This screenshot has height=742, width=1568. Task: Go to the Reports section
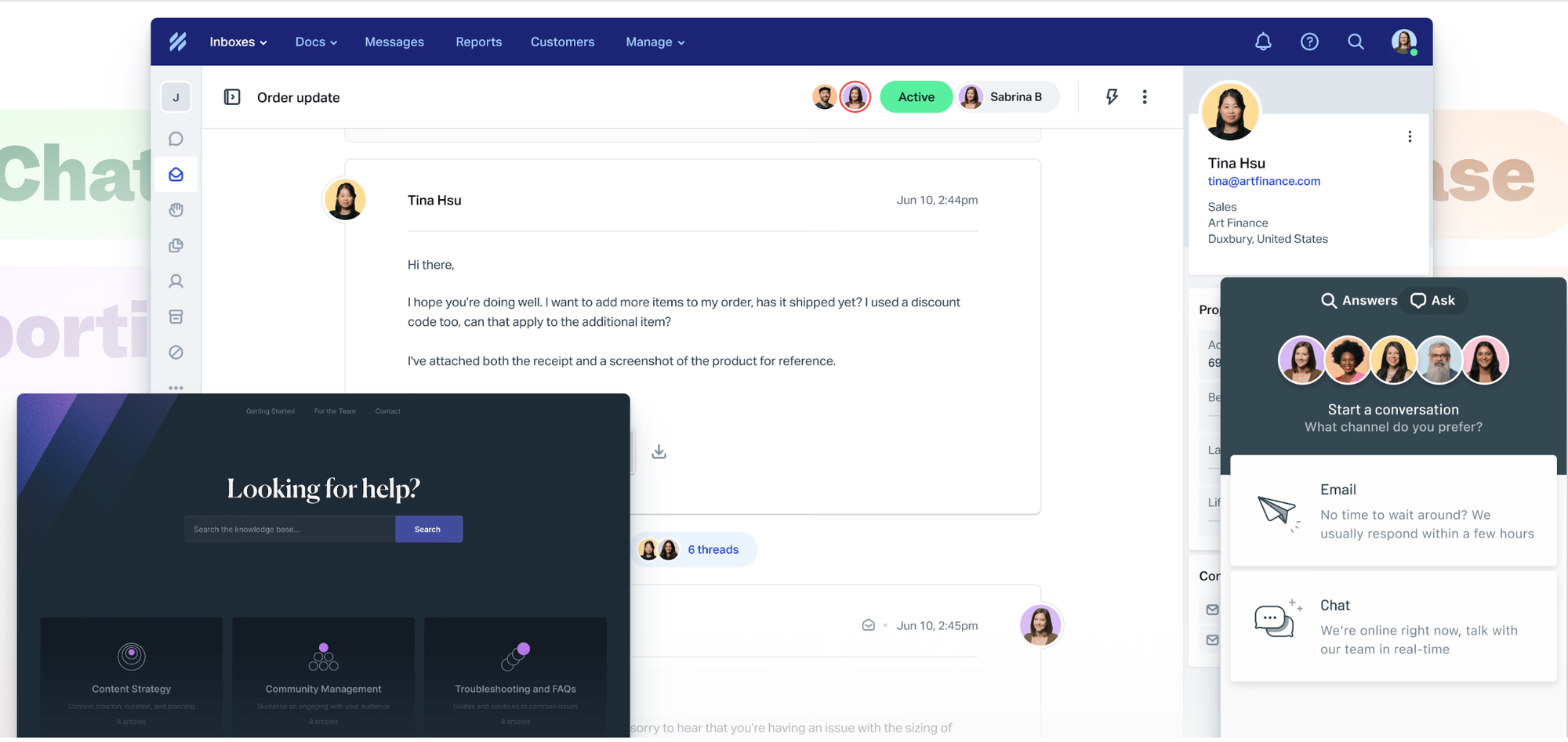[478, 42]
